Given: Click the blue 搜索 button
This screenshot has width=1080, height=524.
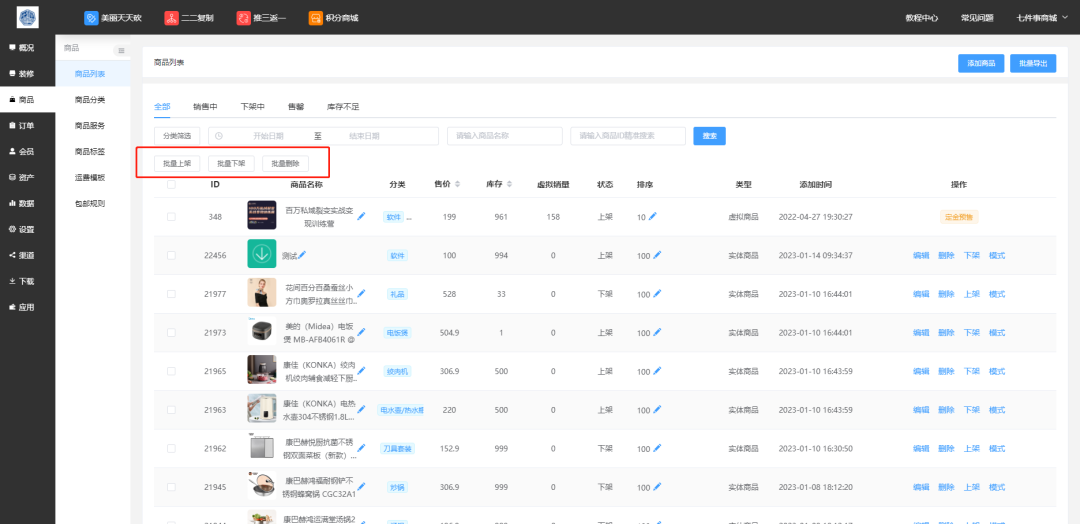Looking at the screenshot, I should (709, 136).
